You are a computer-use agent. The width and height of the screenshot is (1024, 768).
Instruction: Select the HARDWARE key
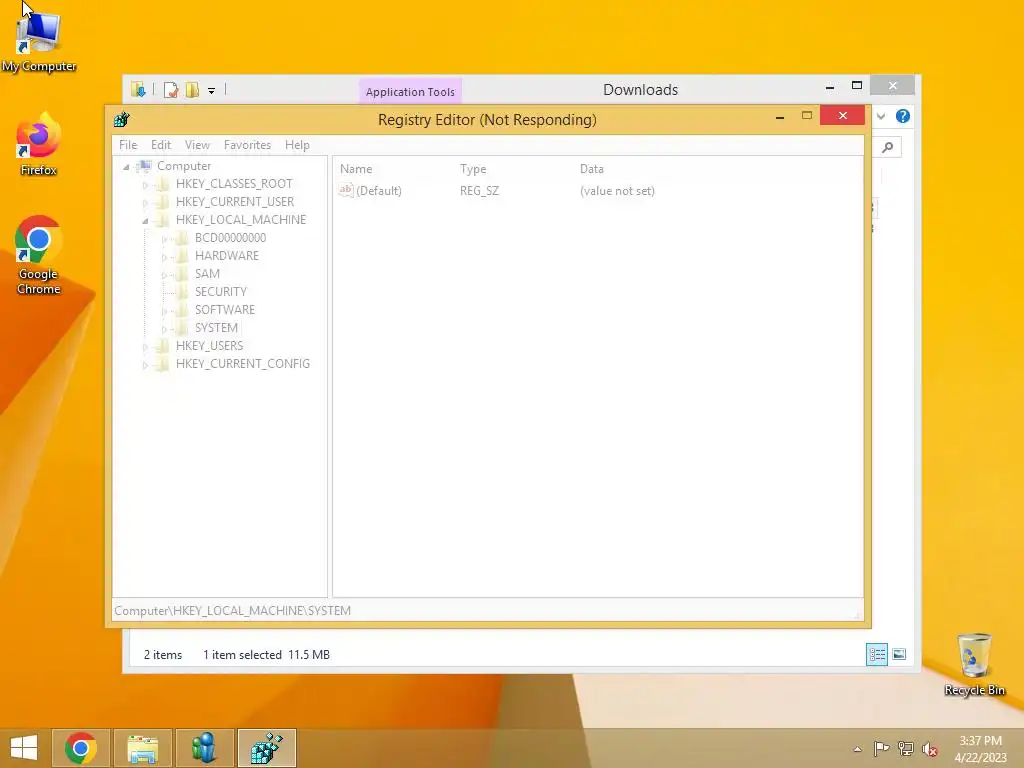(227, 255)
